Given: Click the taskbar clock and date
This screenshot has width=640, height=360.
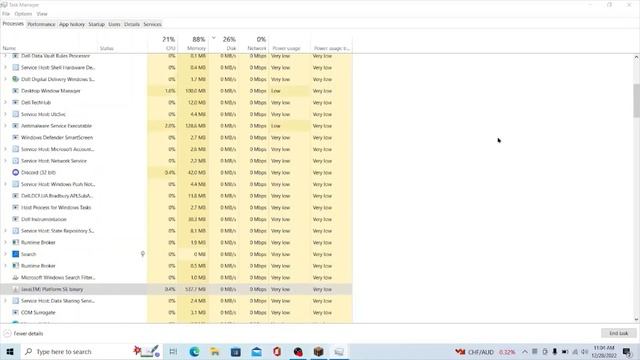Looking at the screenshot, I should point(604,351).
